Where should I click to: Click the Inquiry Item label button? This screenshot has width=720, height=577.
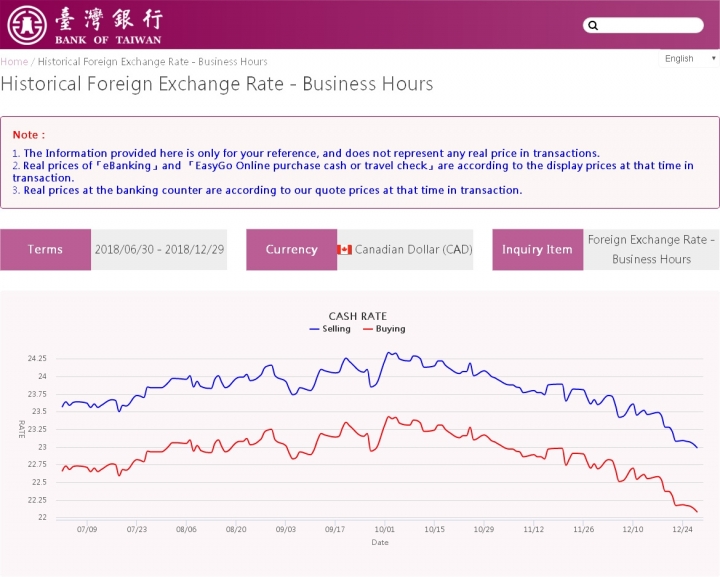pos(537,250)
